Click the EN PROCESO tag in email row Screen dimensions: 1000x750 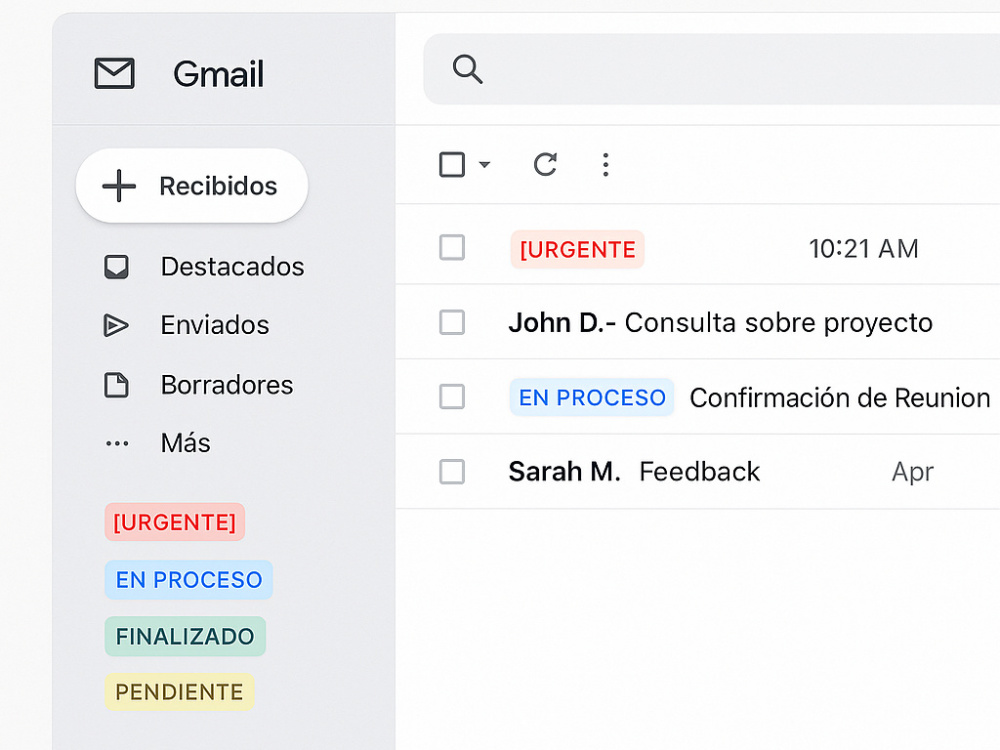click(592, 397)
